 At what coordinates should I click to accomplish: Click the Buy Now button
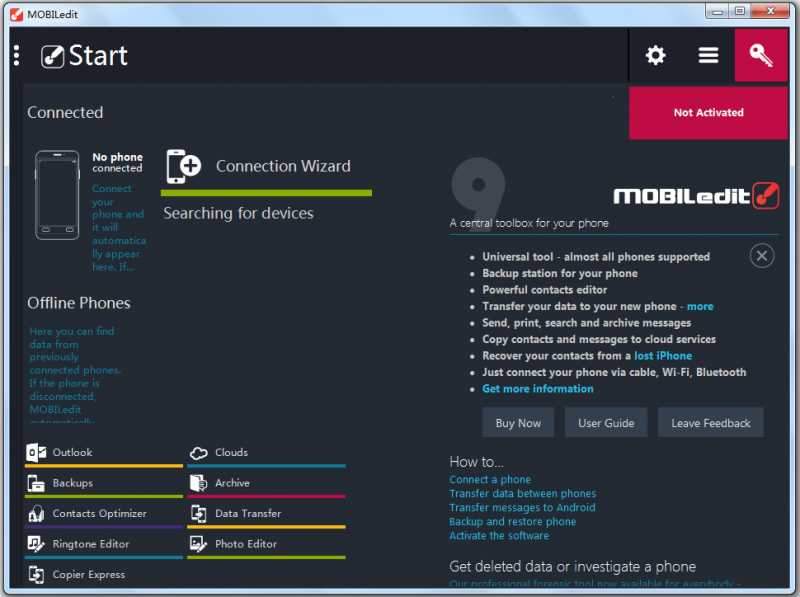tap(517, 422)
